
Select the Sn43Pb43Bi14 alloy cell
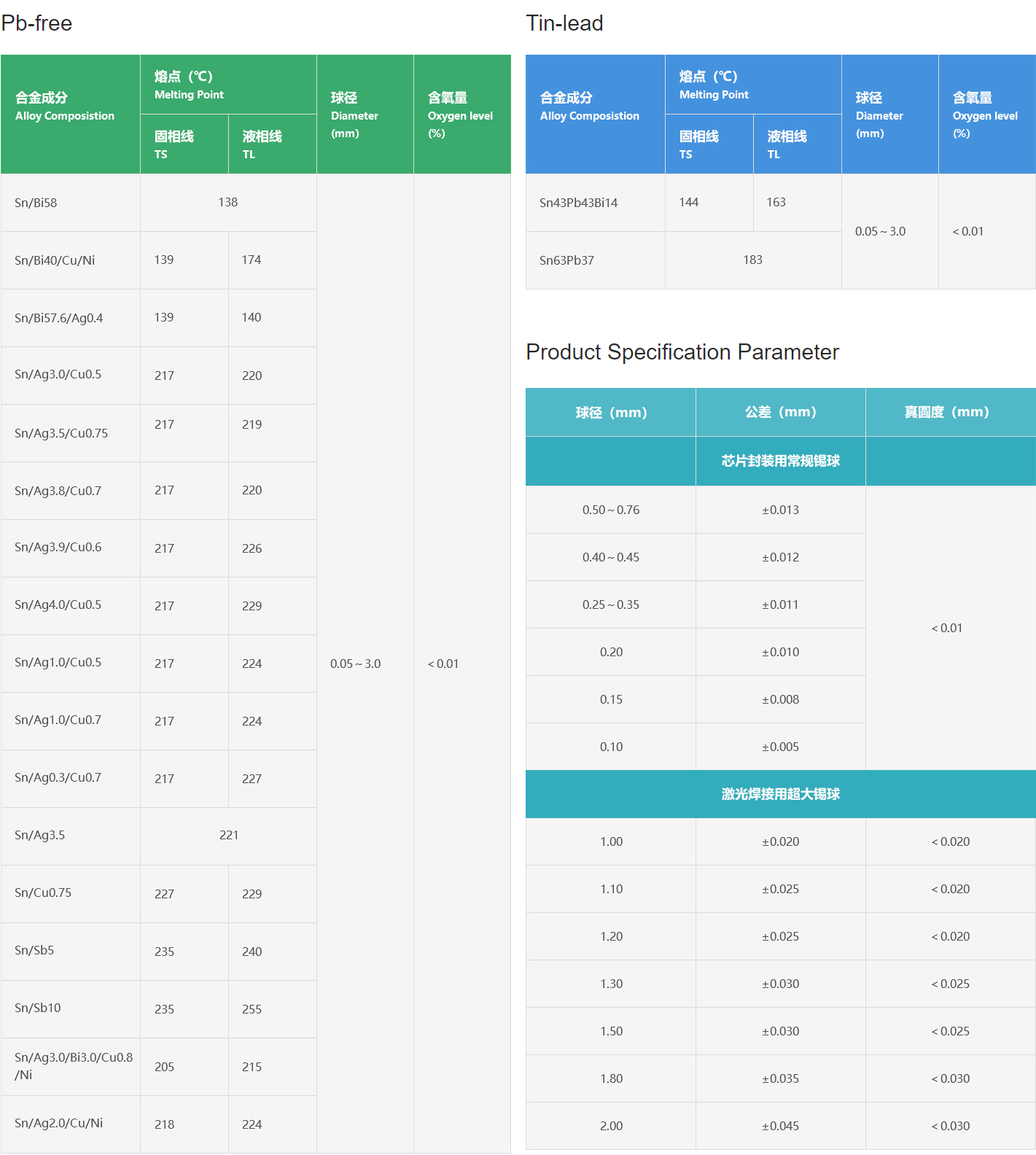(x=578, y=203)
